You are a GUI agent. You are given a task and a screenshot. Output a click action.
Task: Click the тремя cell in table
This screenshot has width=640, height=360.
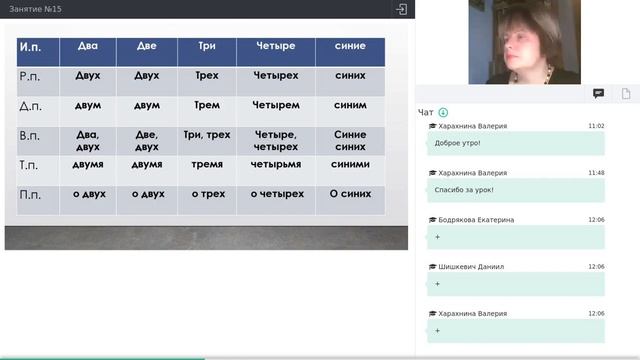pos(207,170)
